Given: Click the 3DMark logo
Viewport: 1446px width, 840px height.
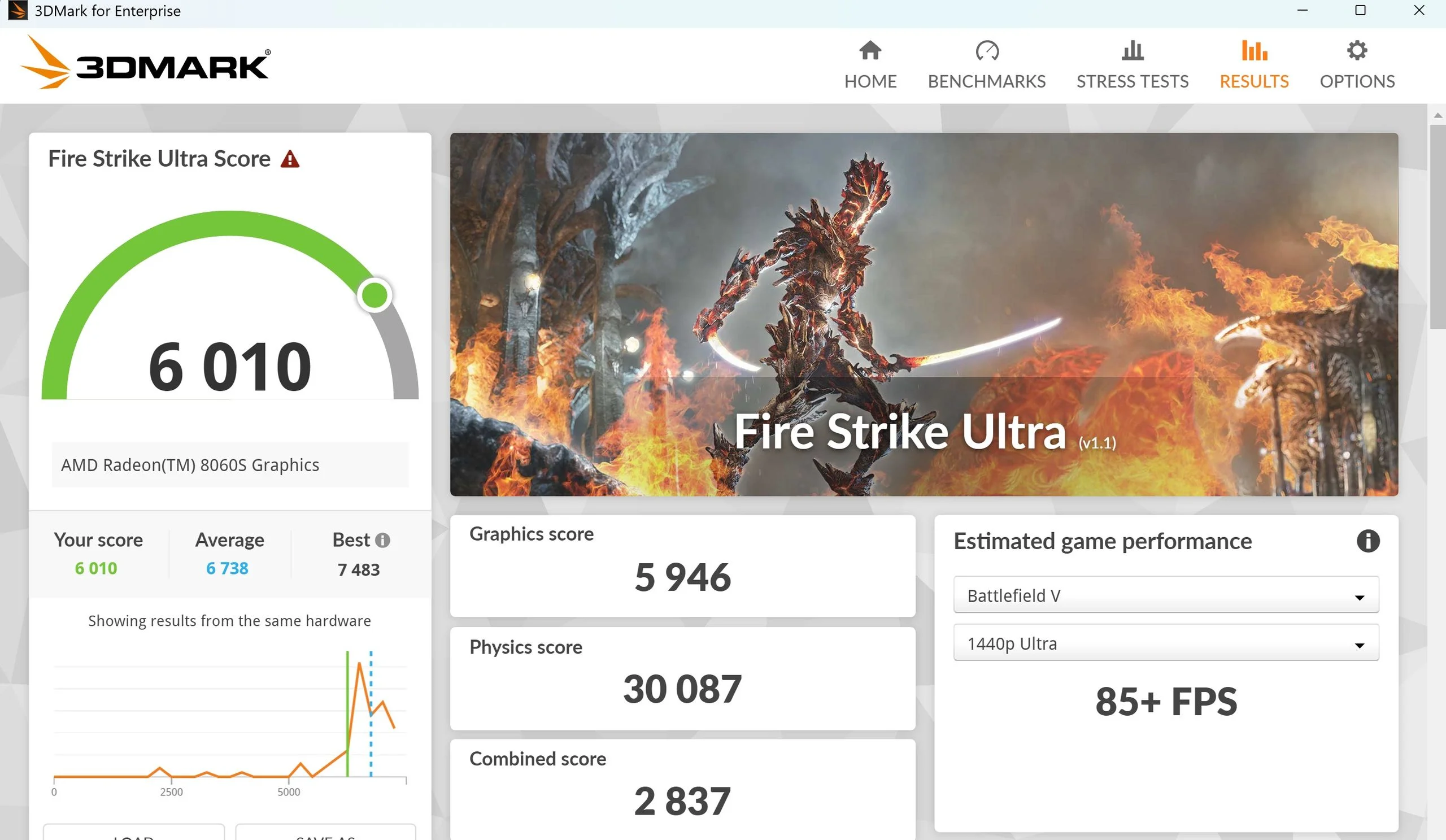Looking at the screenshot, I should click(145, 63).
